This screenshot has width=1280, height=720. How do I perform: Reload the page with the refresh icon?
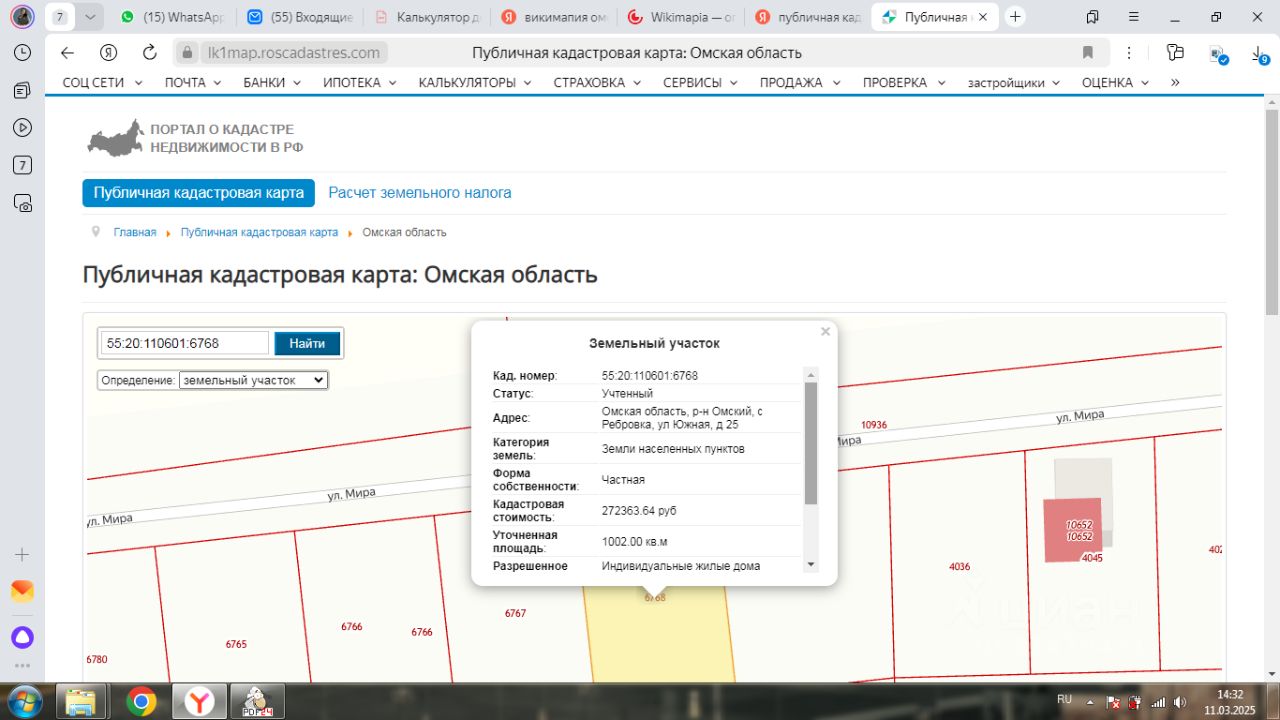coord(150,53)
